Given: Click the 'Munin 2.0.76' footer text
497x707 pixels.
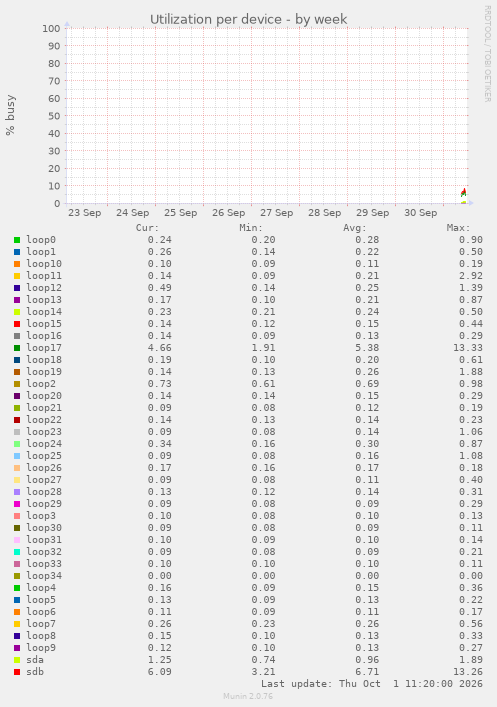Looking at the screenshot, I should point(248,696).
